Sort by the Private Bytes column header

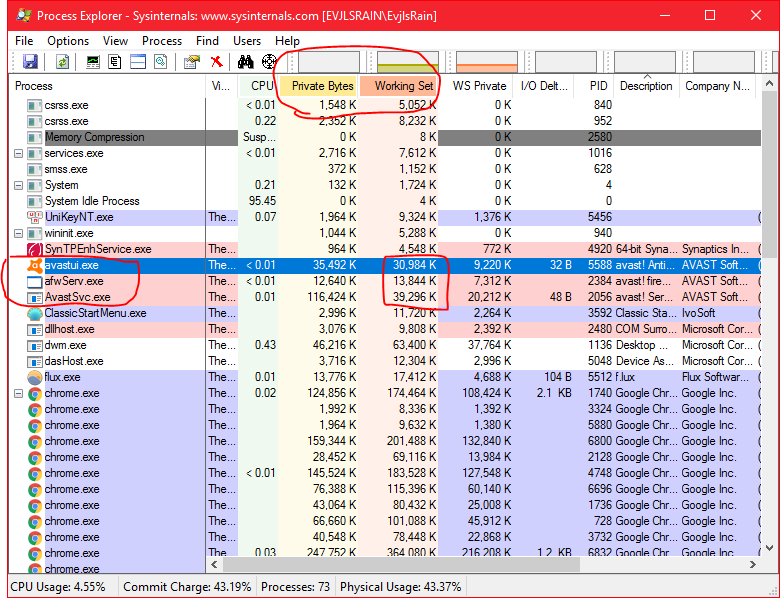(322, 86)
